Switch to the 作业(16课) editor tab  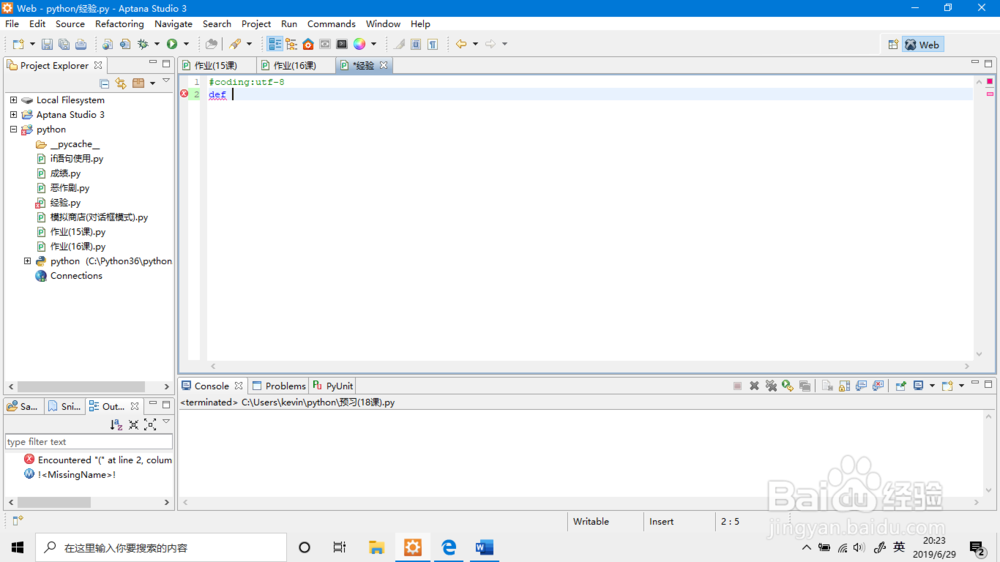295,66
